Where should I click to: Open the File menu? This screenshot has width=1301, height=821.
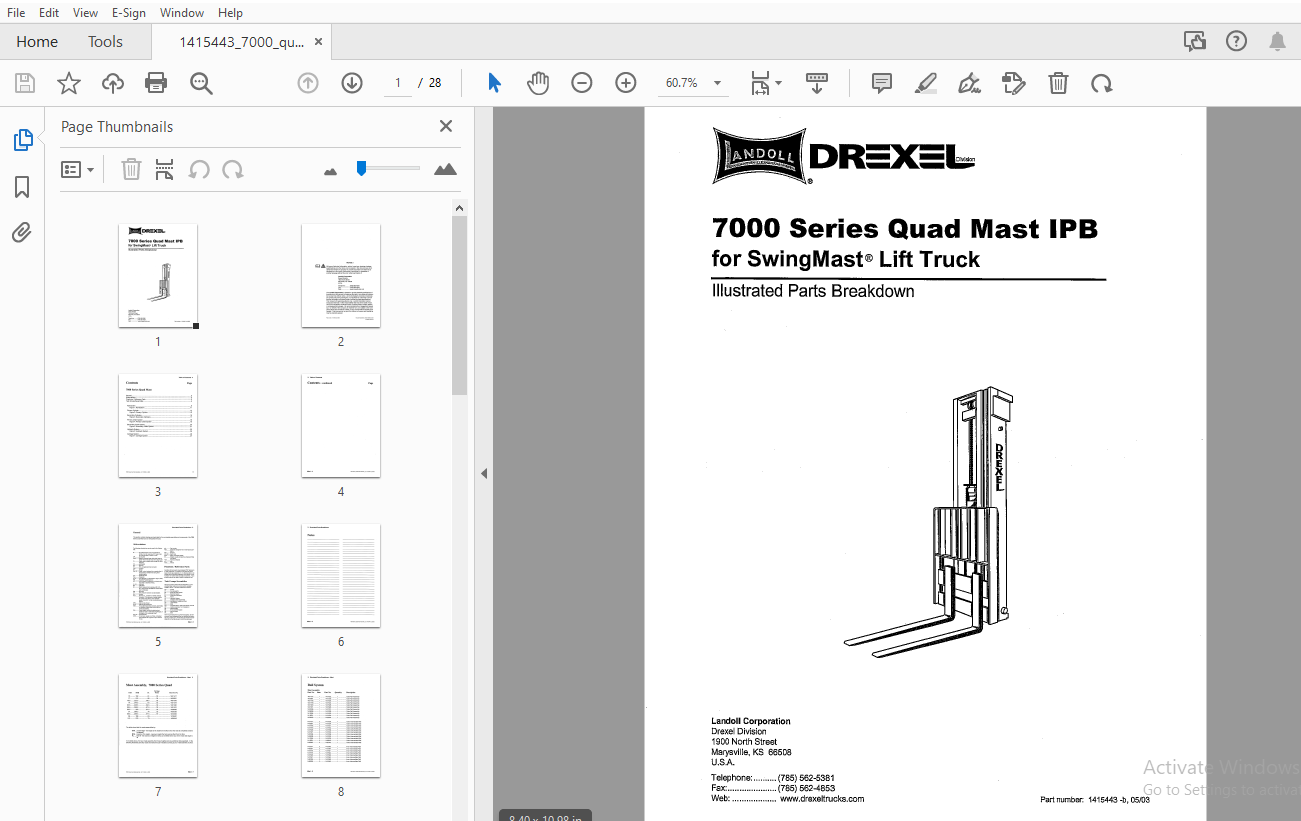(x=16, y=13)
